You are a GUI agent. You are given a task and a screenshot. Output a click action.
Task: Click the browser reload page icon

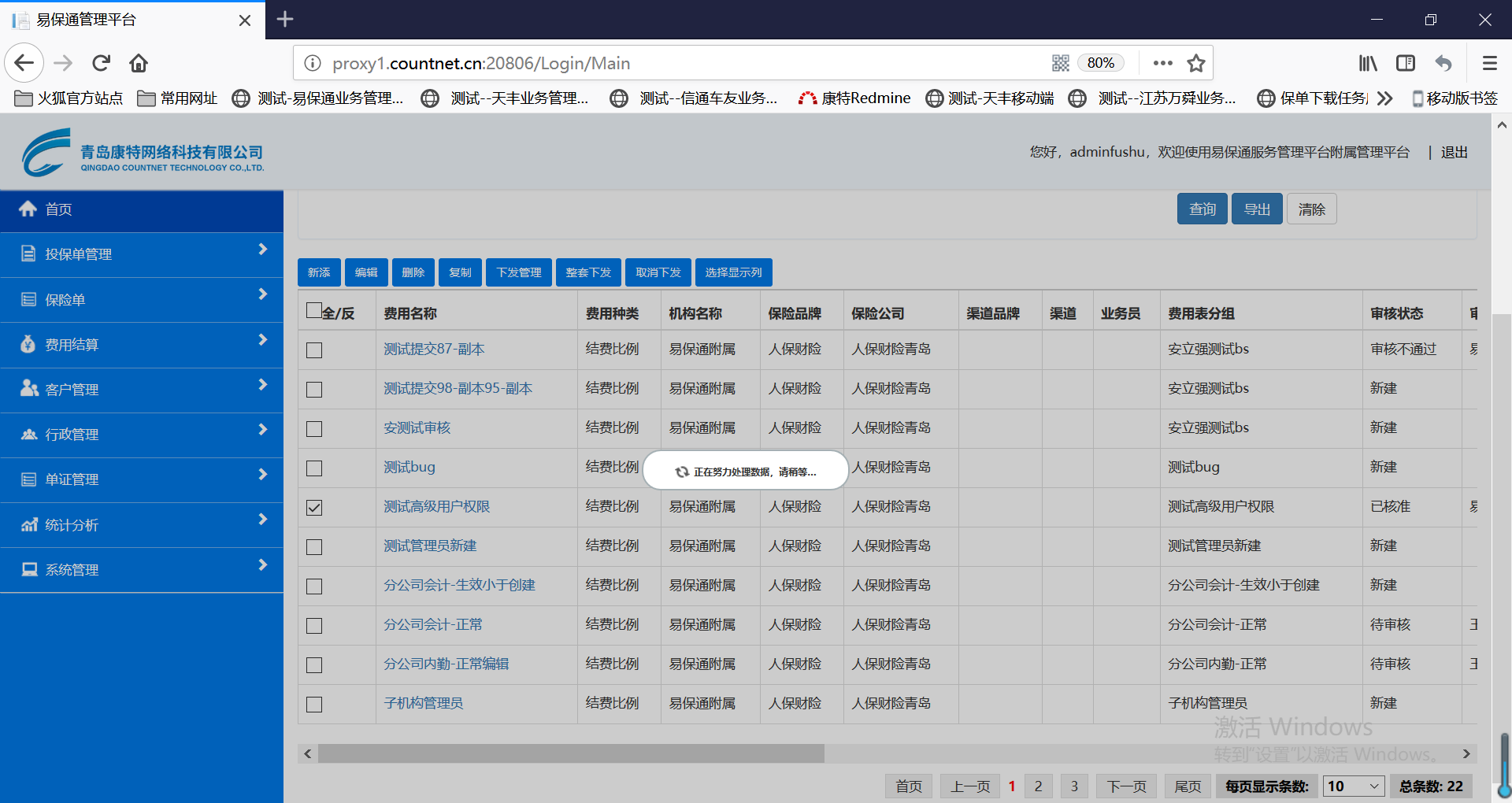coord(101,63)
